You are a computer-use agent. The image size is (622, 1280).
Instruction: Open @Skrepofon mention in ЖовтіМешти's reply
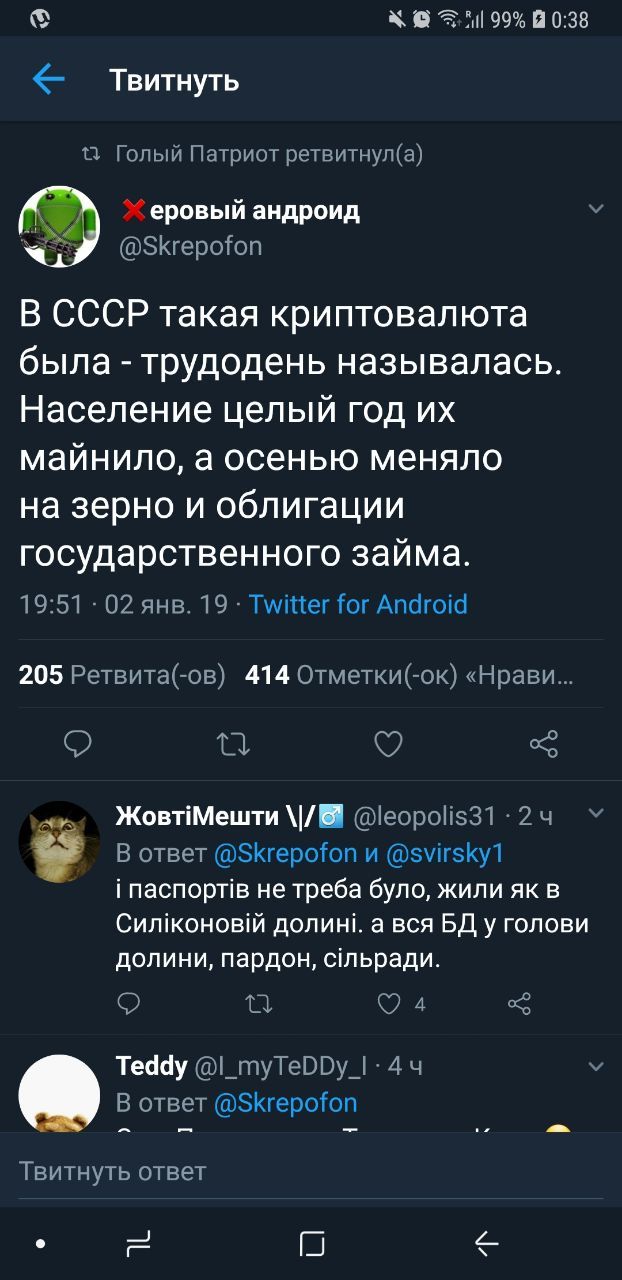pyautogui.click(x=285, y=853)
